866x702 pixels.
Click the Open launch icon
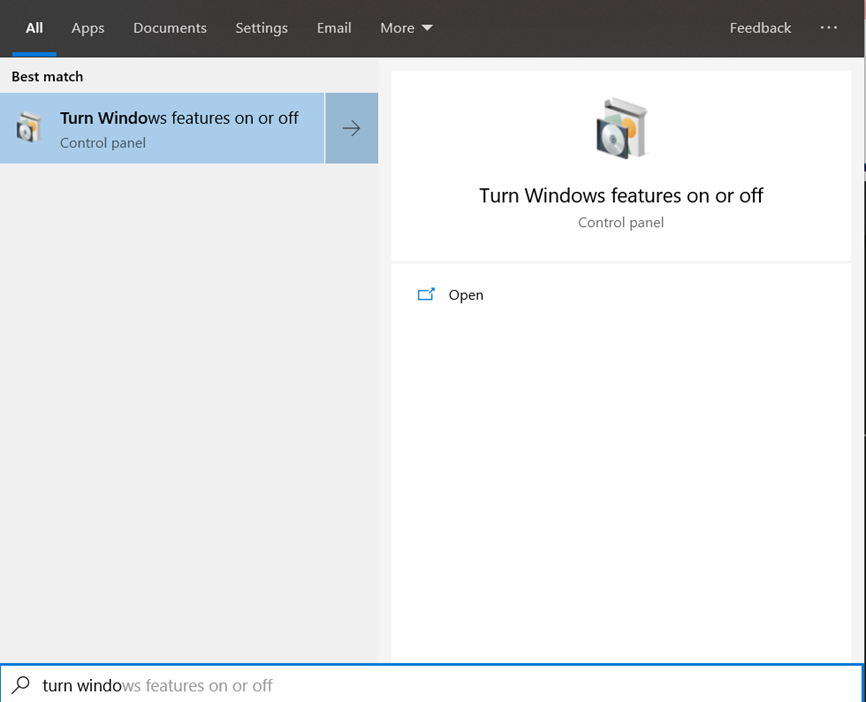coord(426,294)
